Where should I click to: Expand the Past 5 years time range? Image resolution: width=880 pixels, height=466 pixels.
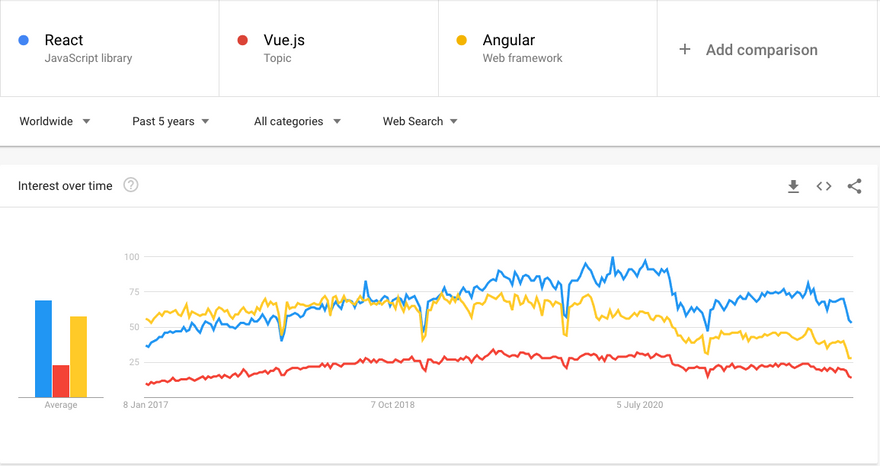pos(171,121)
